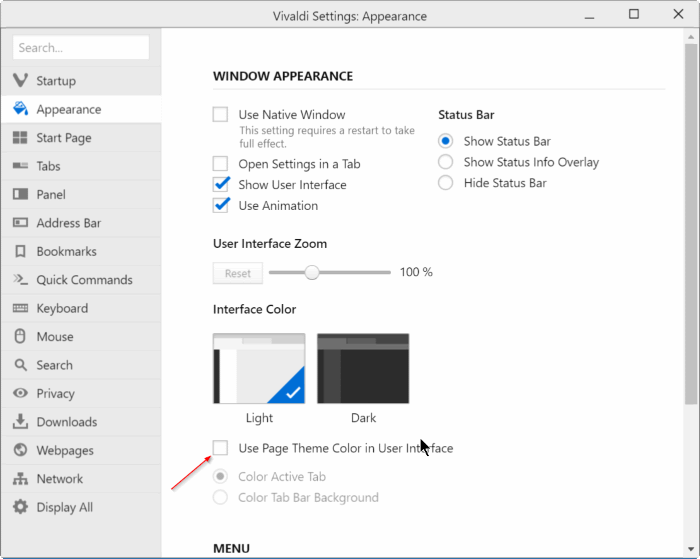Click the Privacy eye icon
This screenshot has height=559, width=700.
[20, 393]
